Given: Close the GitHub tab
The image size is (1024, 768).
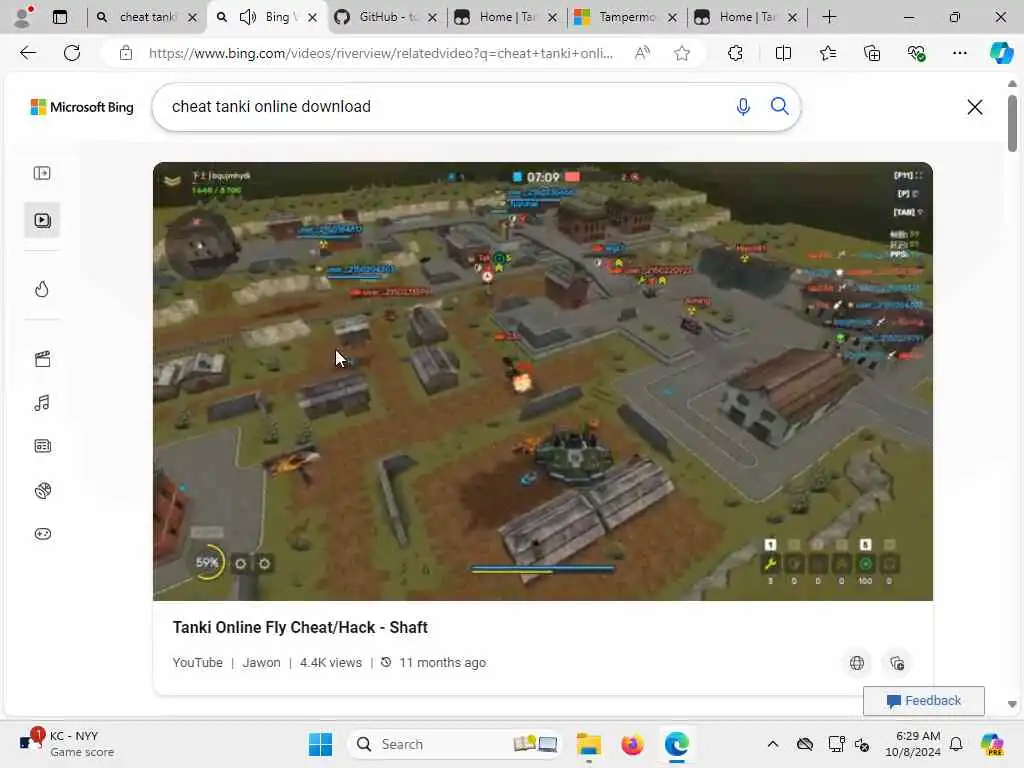Looking at the screenshot, I should (x=432, y=18).
